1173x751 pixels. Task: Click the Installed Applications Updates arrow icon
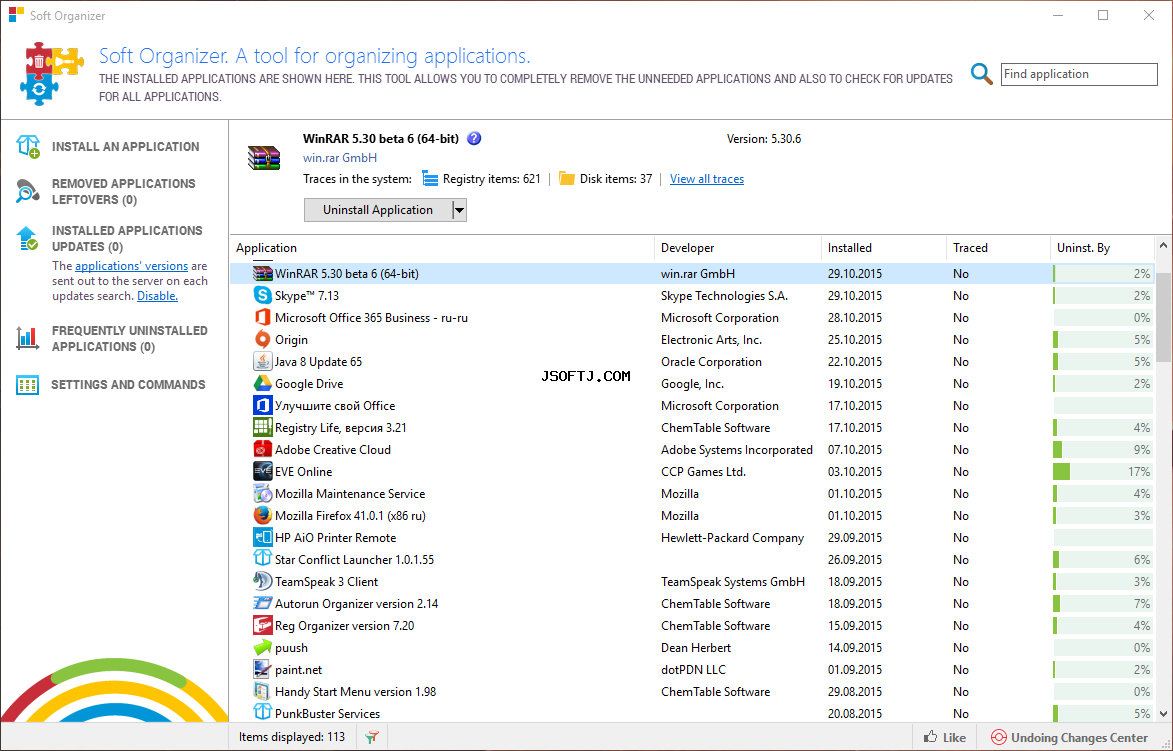click(x=28, y=239)
